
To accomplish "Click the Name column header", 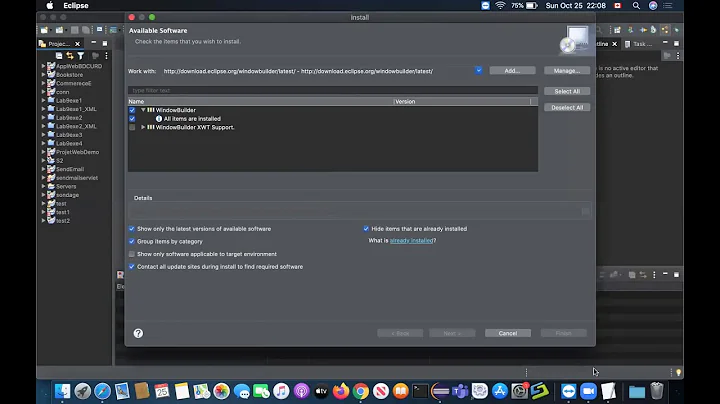I will [260, 101].
